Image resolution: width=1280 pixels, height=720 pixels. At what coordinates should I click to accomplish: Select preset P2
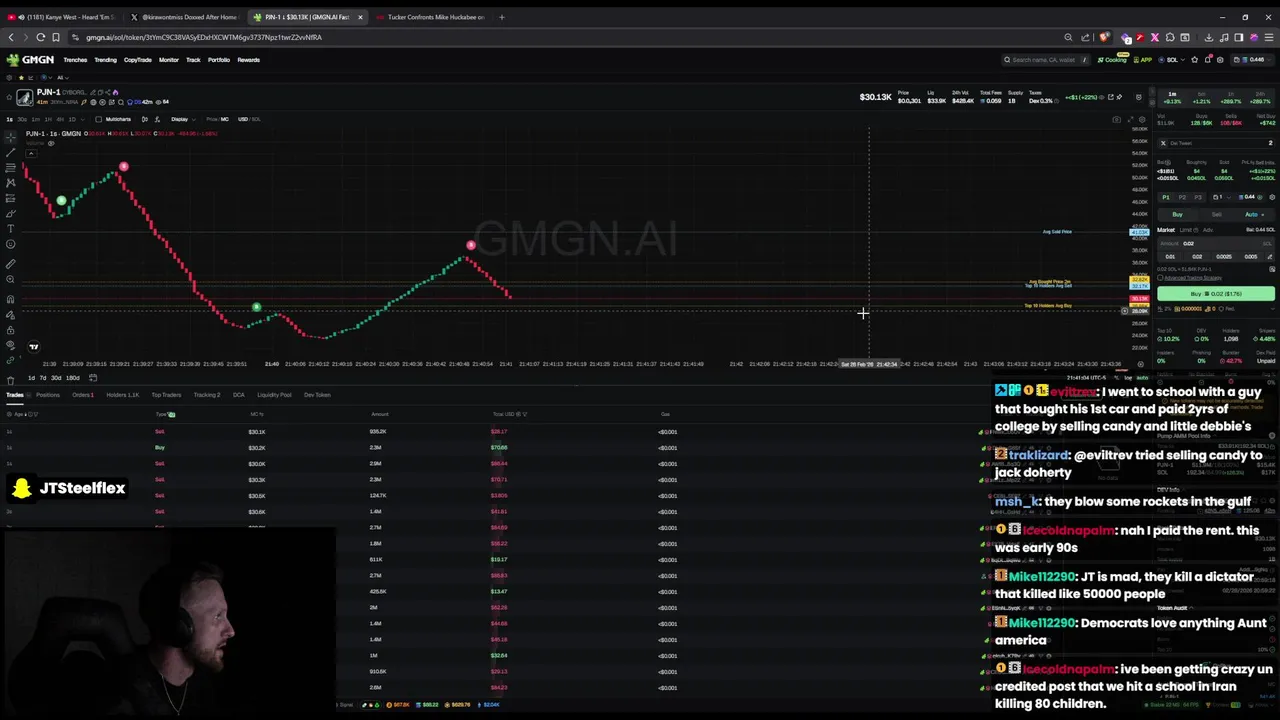point(1182,197)
